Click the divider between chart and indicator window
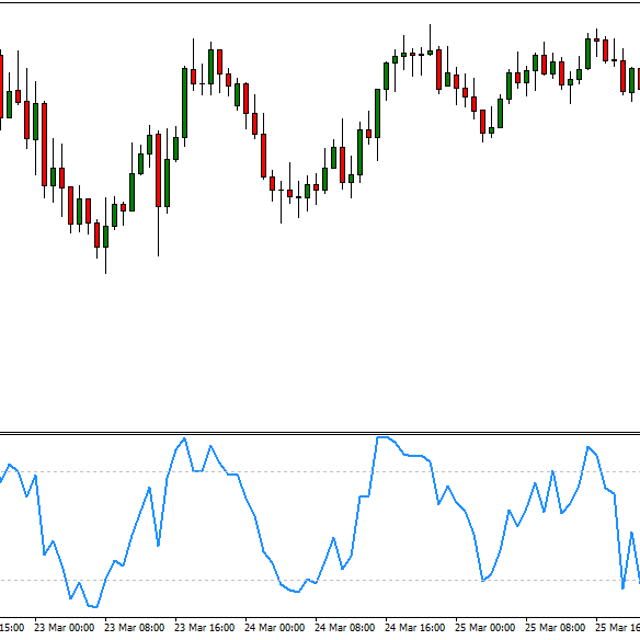The height and width of the screenshot is (640, 640). (320, 433)
